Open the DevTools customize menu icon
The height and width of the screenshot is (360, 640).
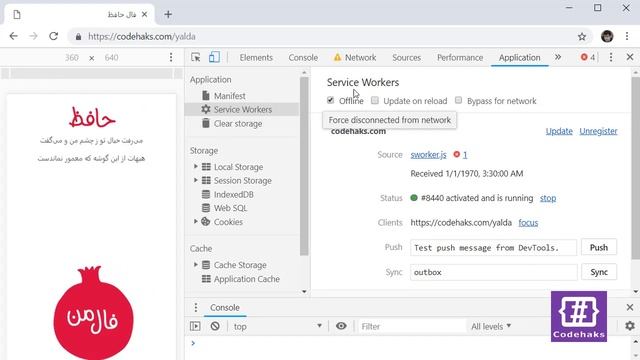(x=611, y=58)
